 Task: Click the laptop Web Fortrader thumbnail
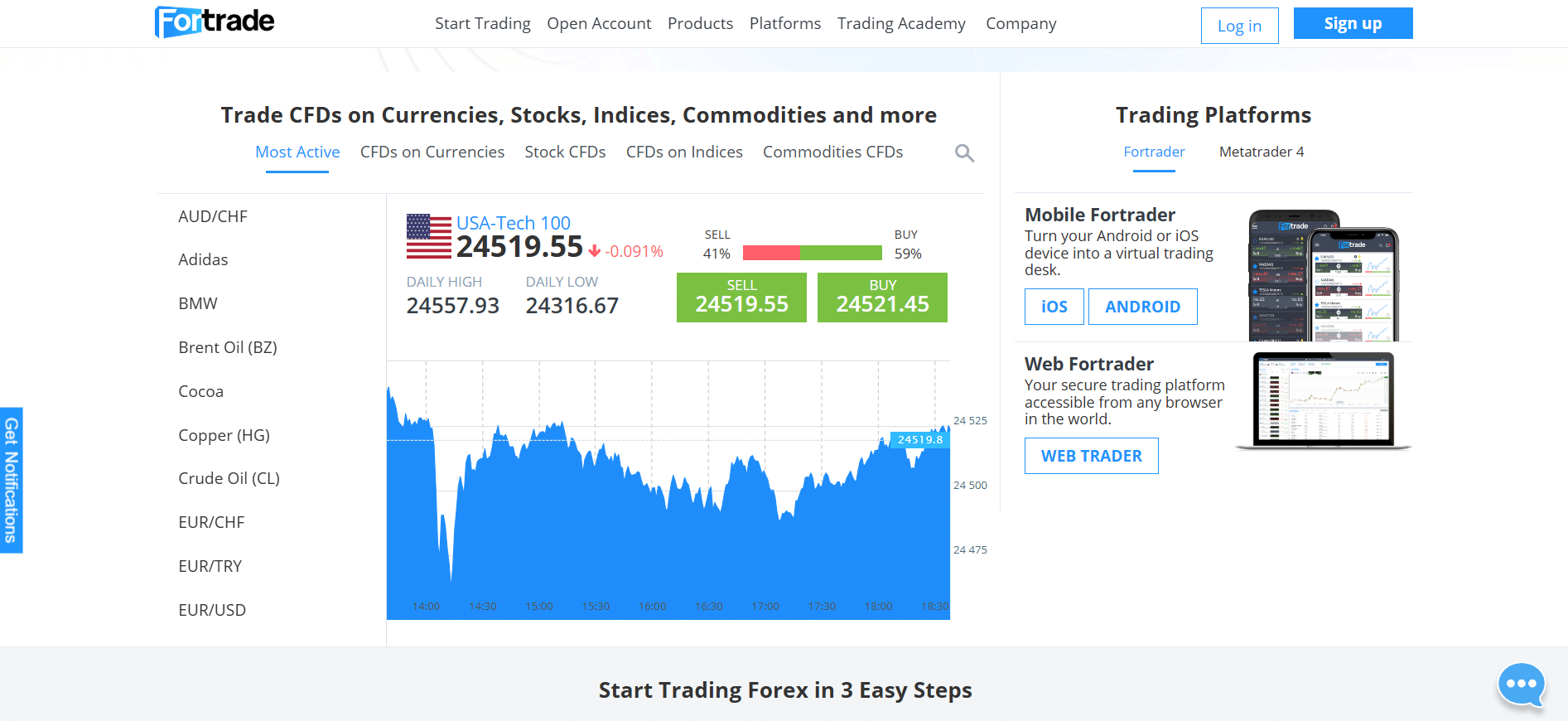pos(1324,401)
